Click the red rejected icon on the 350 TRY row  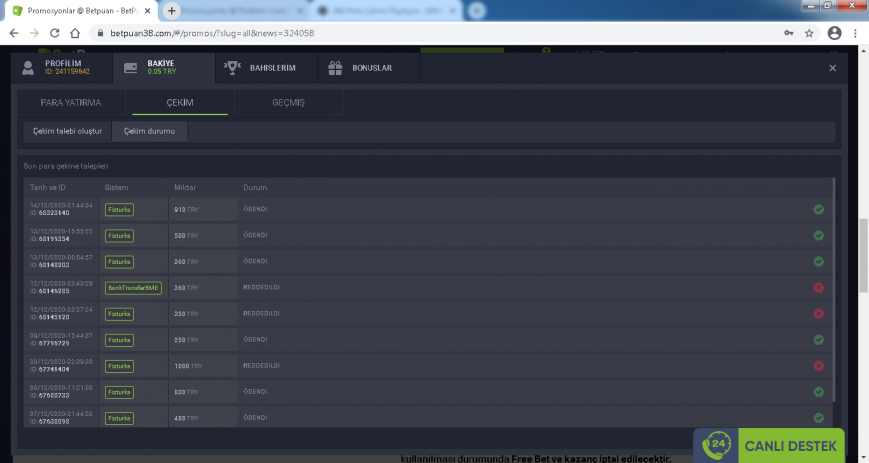[819, 314]
